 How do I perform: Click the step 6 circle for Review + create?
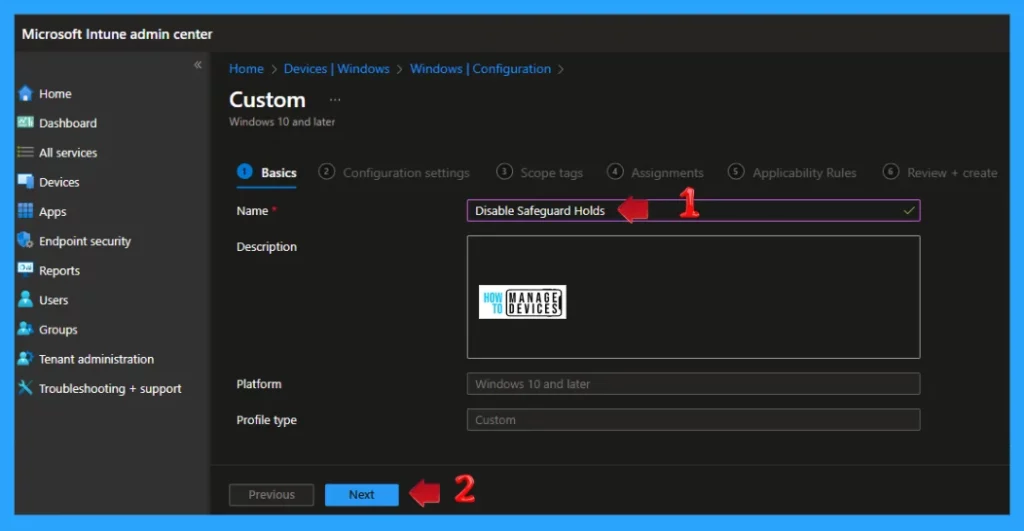tap(890, 171)
